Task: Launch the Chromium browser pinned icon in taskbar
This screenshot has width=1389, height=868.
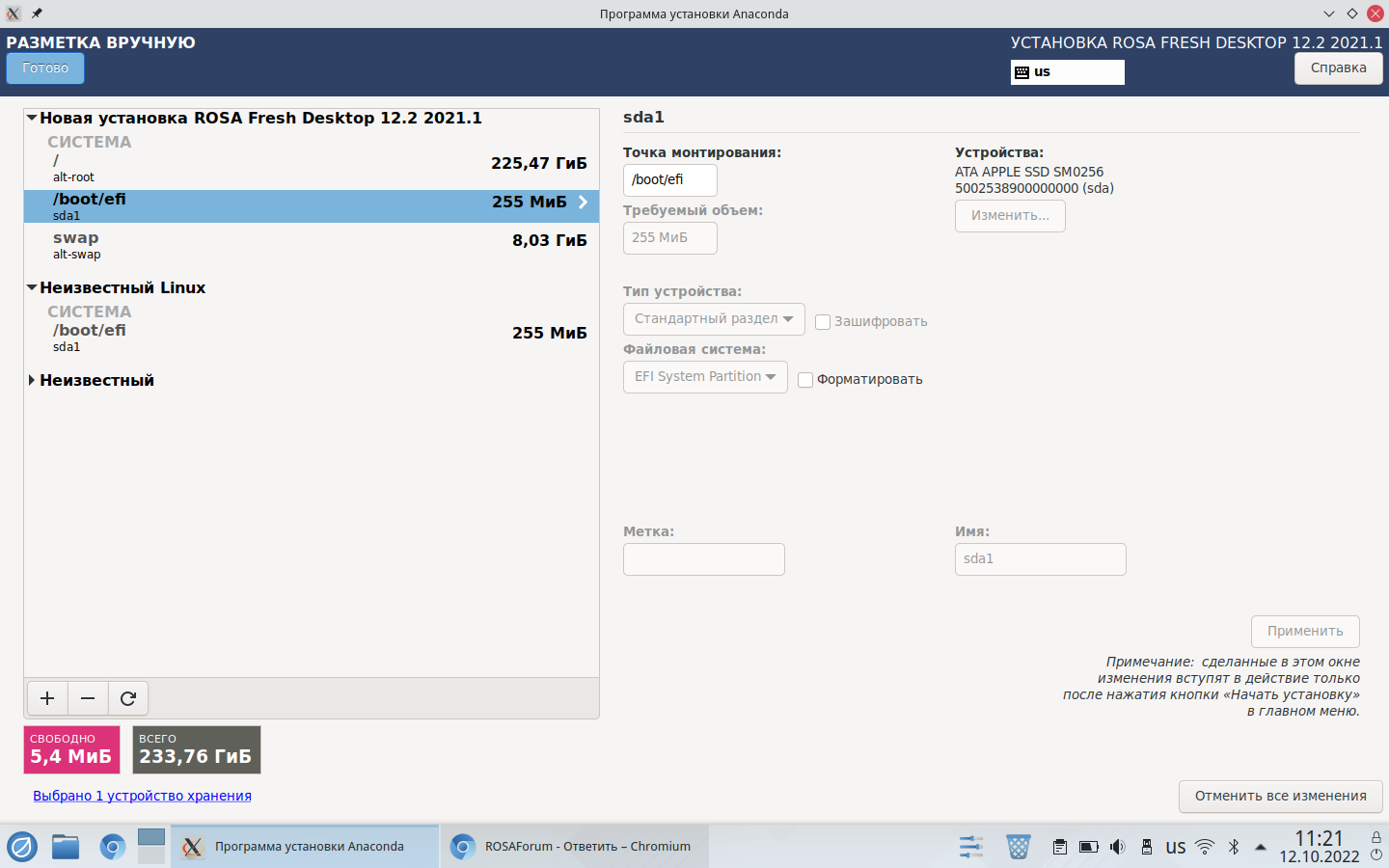Action: [x=112, y=847]
